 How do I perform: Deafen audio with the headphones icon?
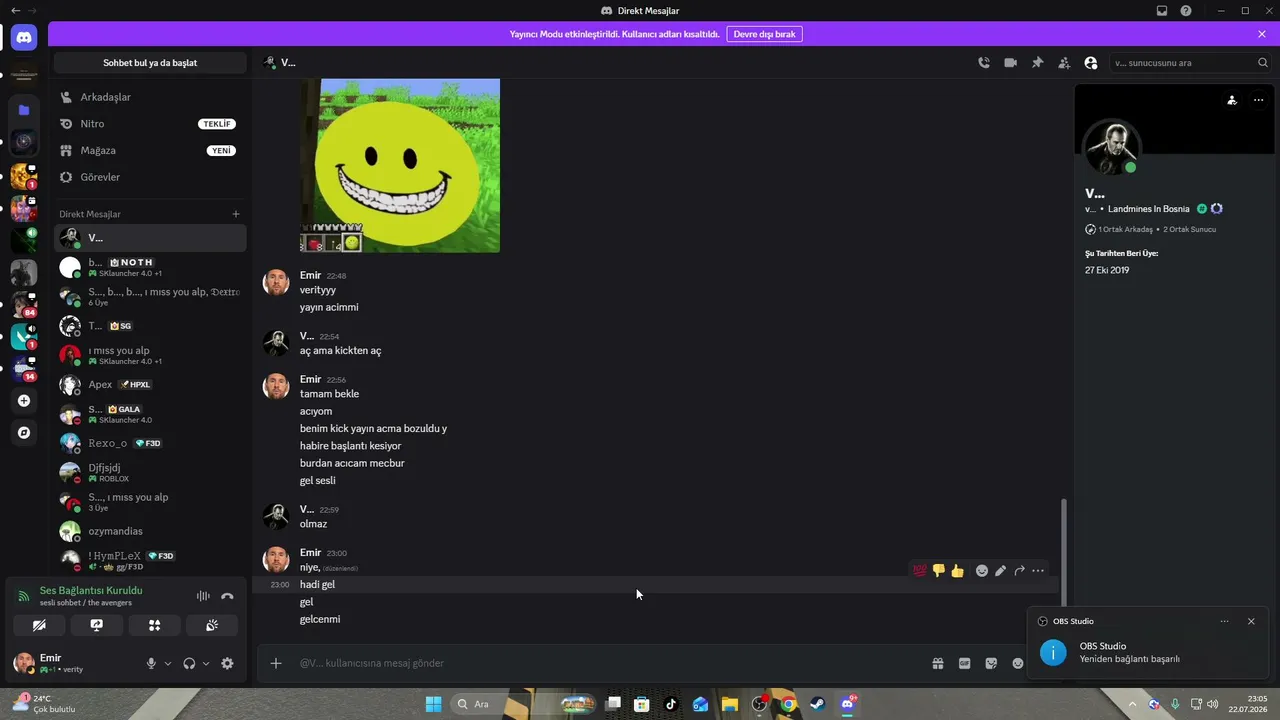click(189, 663)
